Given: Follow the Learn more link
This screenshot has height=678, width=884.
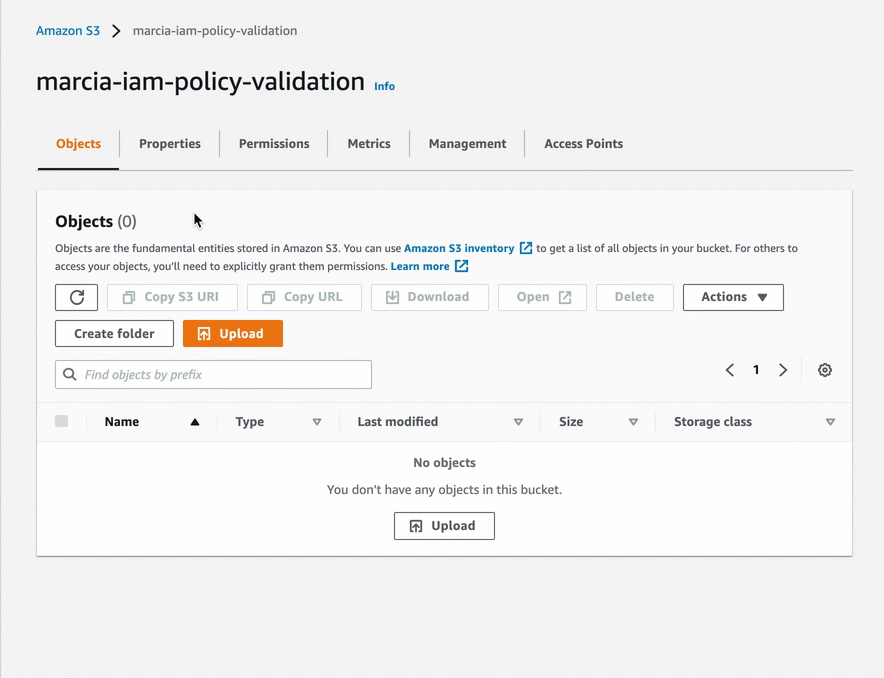Looking at the screenshot, I should 420,266.
